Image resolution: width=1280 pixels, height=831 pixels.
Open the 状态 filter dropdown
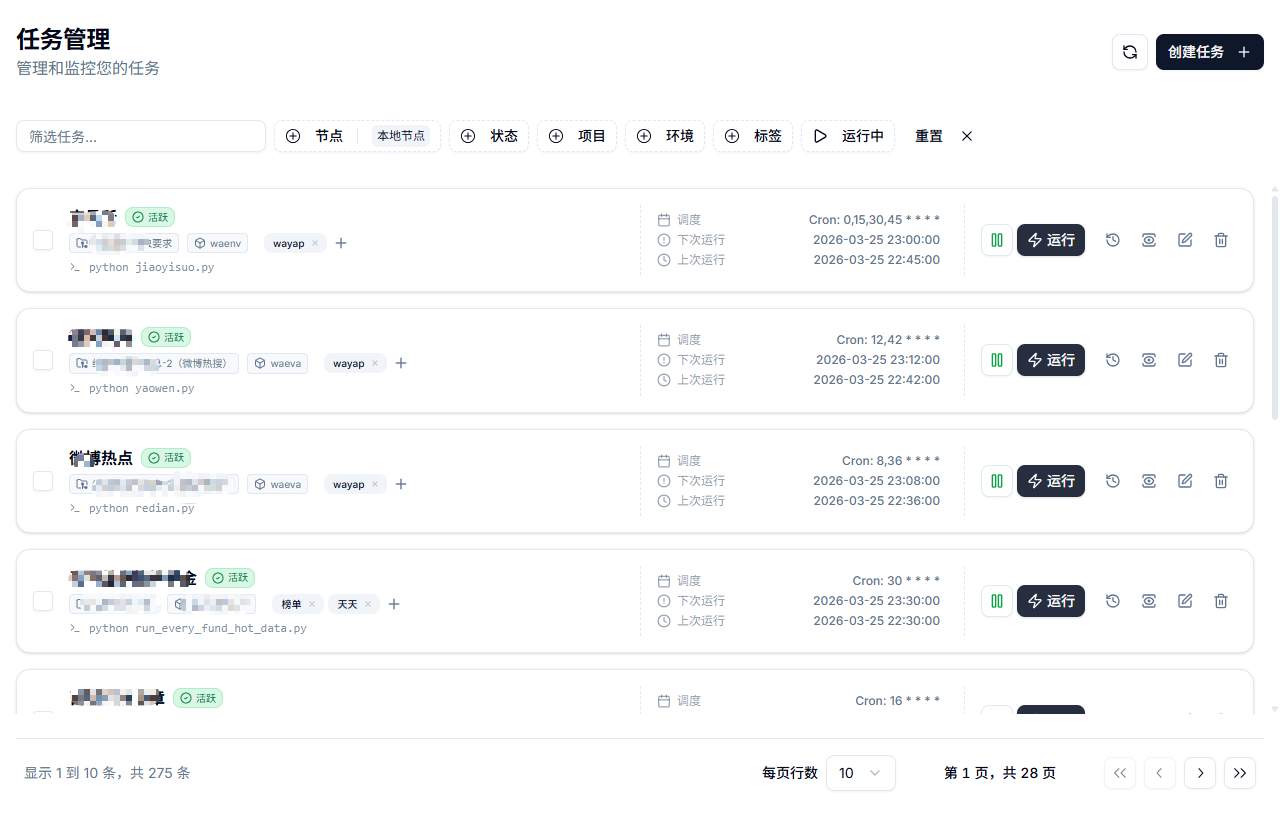[489, 136]
